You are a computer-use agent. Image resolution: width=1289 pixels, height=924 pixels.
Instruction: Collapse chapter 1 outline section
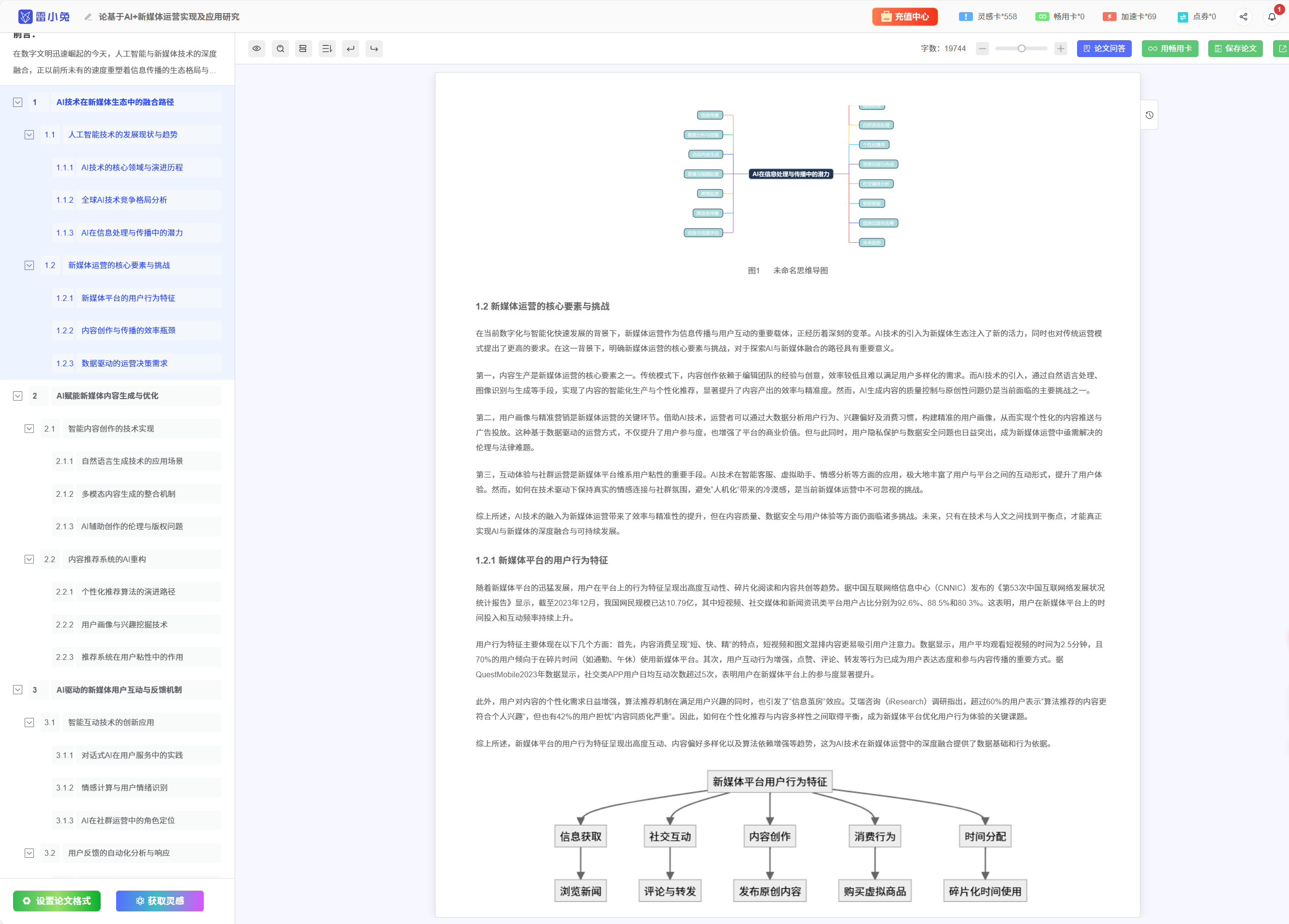point(17,102)
